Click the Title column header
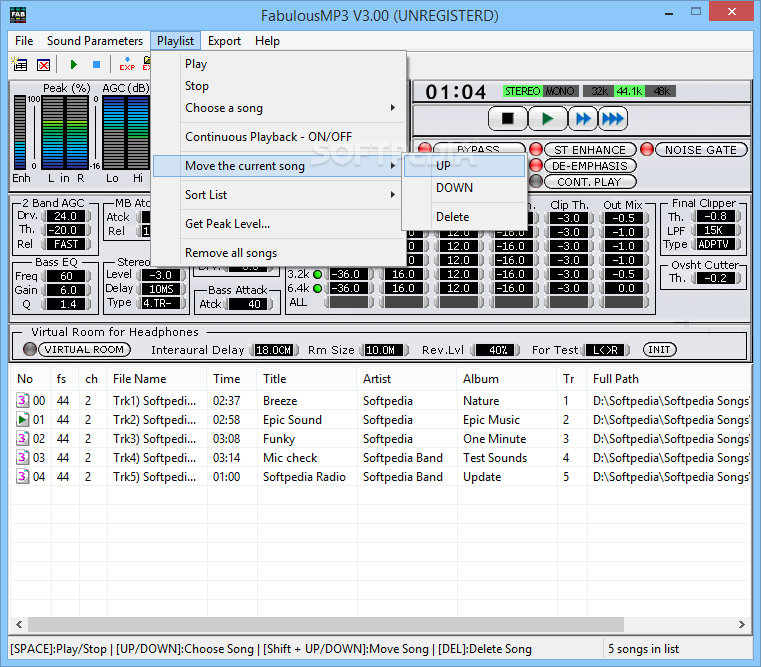The width and height of the screenshot is (761, 667). (x=307, y=379)
